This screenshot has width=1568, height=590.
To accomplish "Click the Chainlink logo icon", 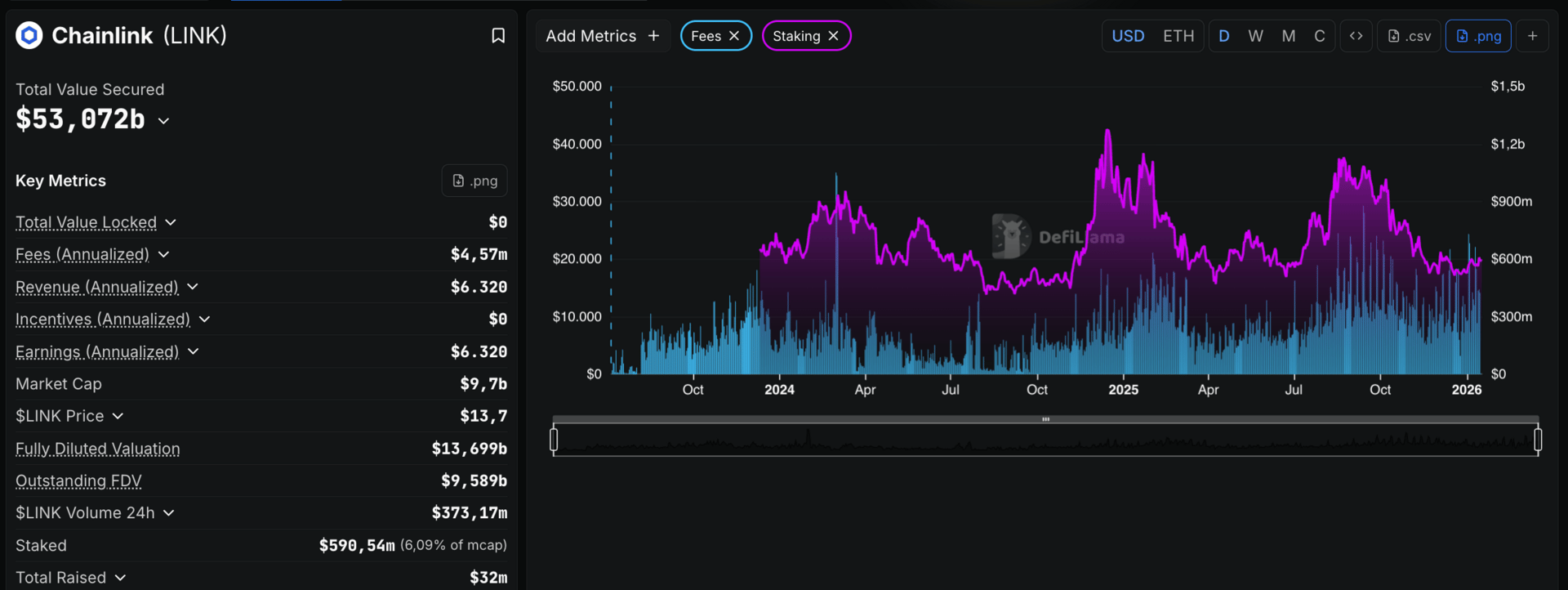I will [29, 35].
